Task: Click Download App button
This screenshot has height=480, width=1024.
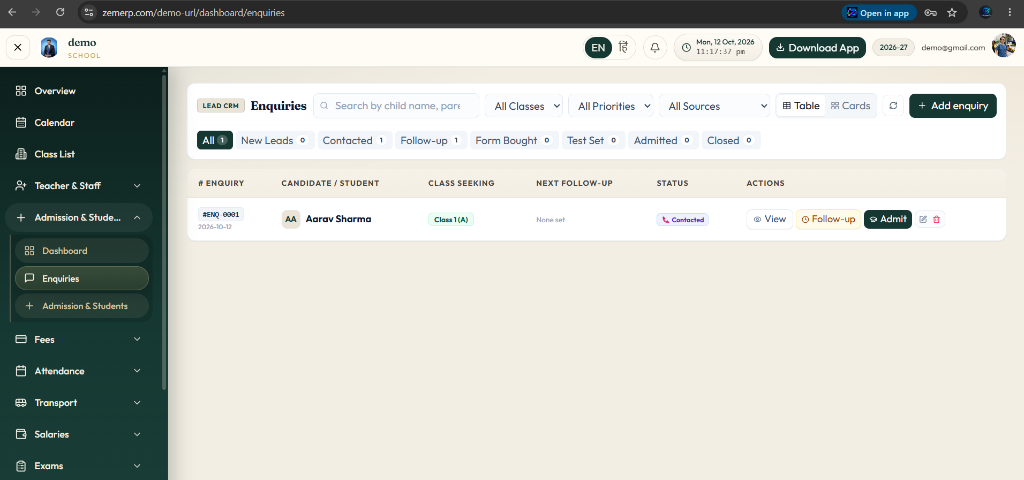Action: pyautogui.click(x=818, y=48)
